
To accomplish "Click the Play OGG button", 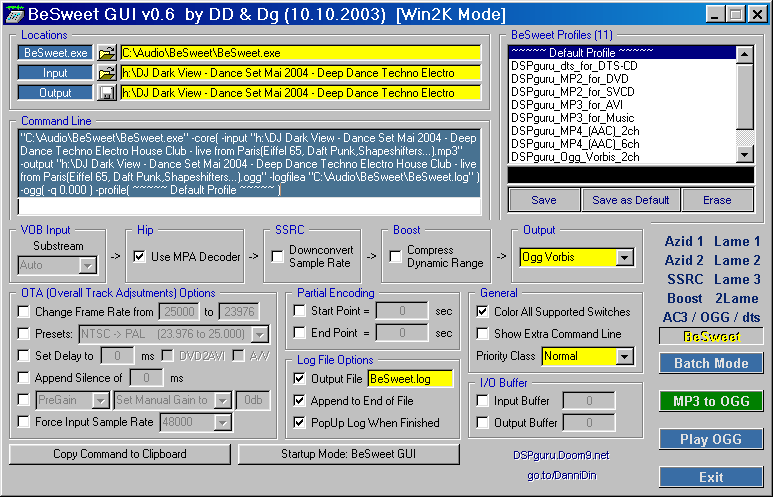I will pos(711,439).
